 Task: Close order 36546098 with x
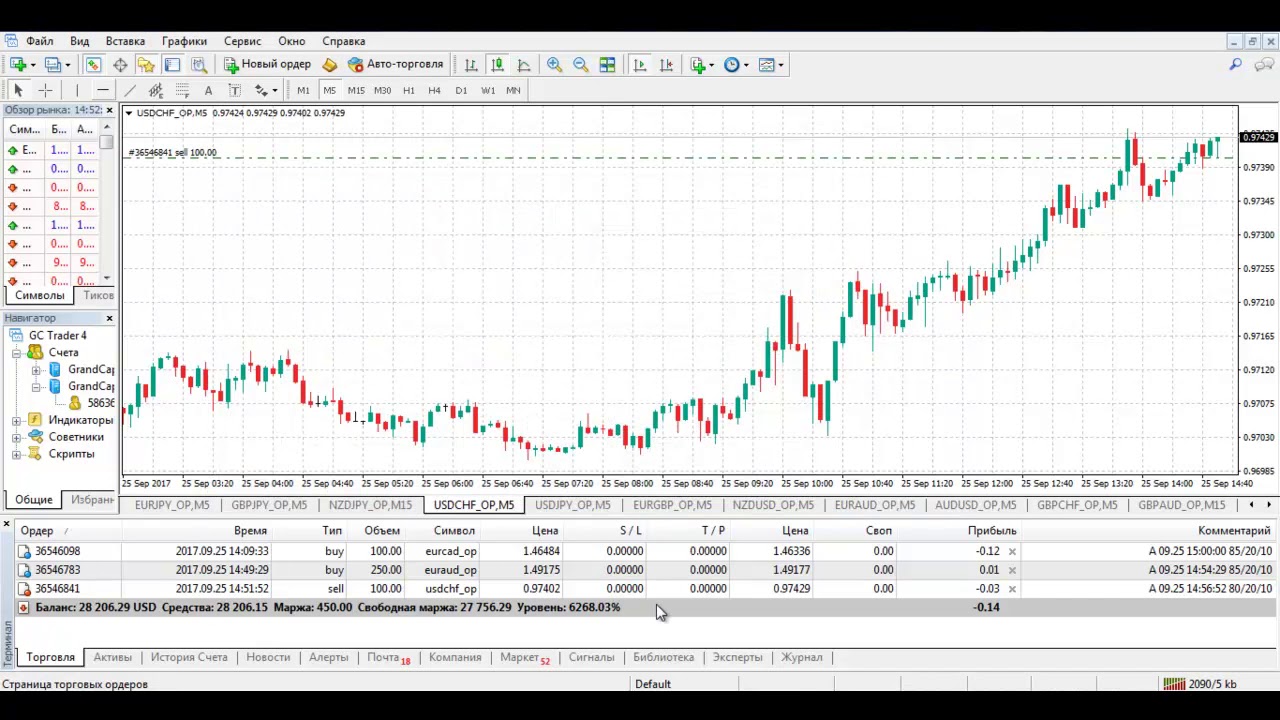tap(1012, 551)
